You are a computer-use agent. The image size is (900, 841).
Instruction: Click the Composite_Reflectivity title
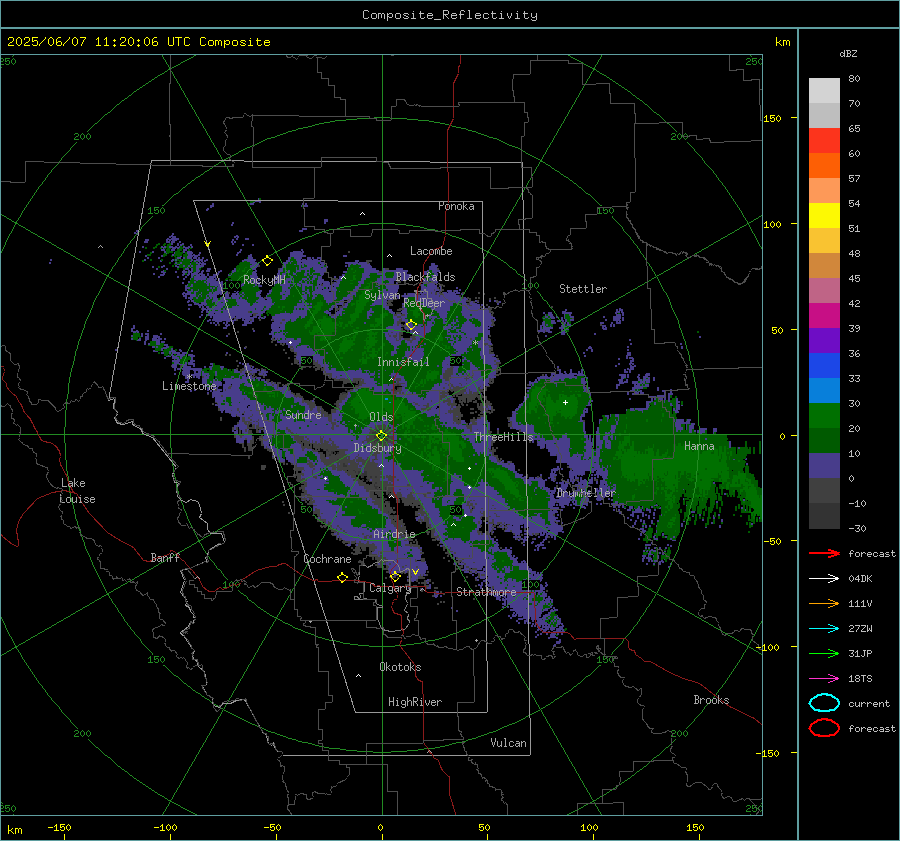(x=449, y=15)
